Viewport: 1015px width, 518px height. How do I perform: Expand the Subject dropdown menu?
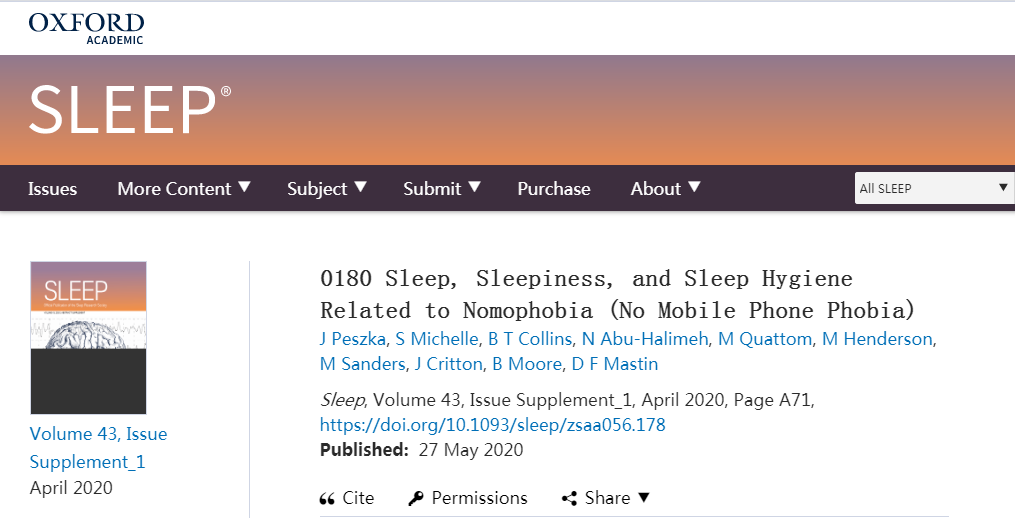pos(327,188)
